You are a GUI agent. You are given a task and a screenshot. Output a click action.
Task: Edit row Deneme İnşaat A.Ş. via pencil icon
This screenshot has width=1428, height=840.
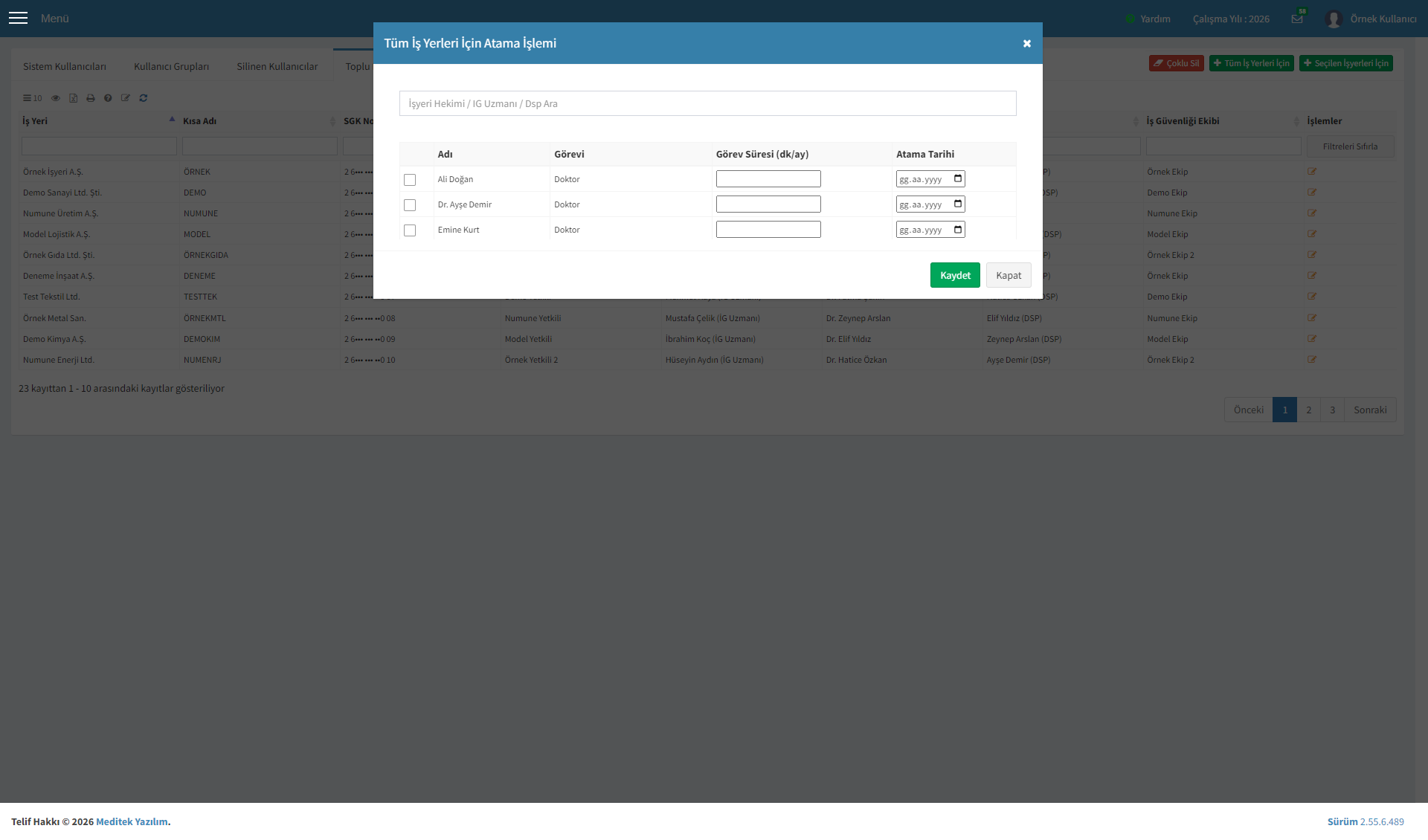click(1312, 276)
